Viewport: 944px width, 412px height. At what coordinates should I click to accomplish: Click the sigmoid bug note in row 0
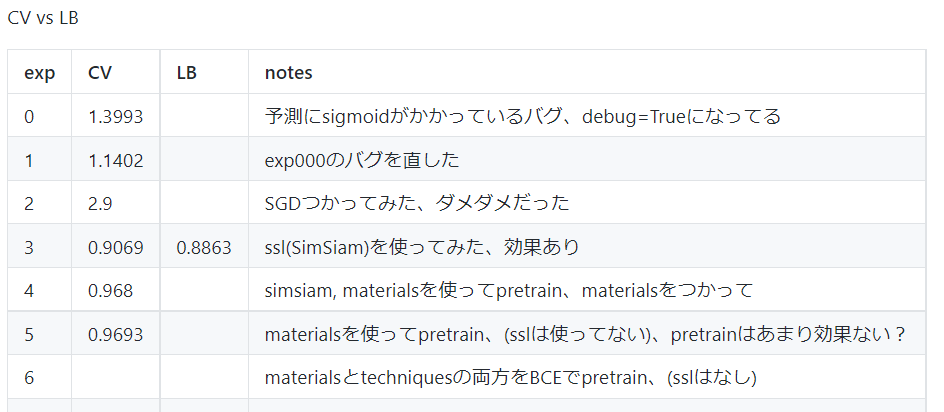pos(523,116)
